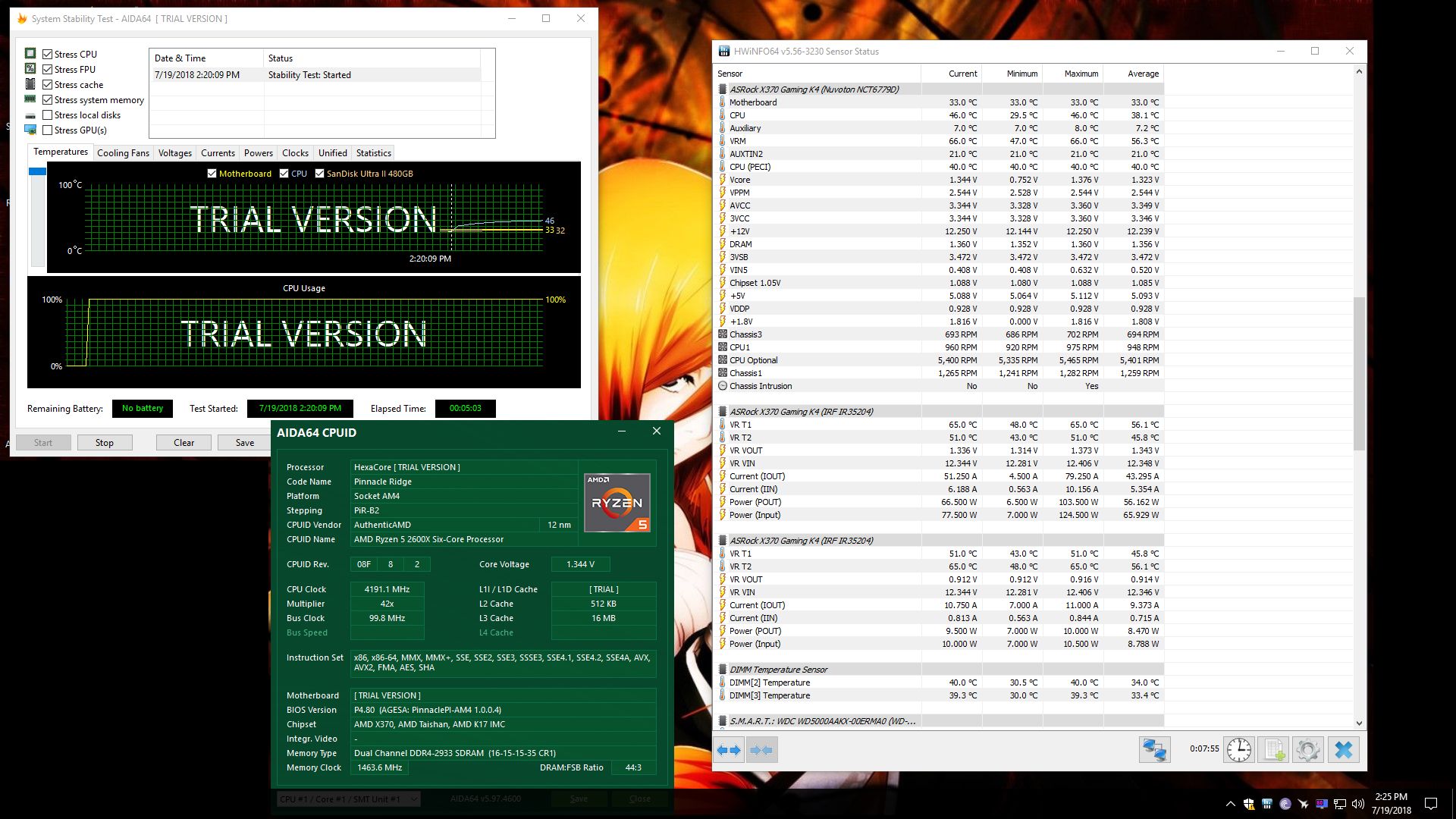Click the shrink columns arrows icon in HWiNFO
The height and width of the screenshot is (819, 1456).
761,750
